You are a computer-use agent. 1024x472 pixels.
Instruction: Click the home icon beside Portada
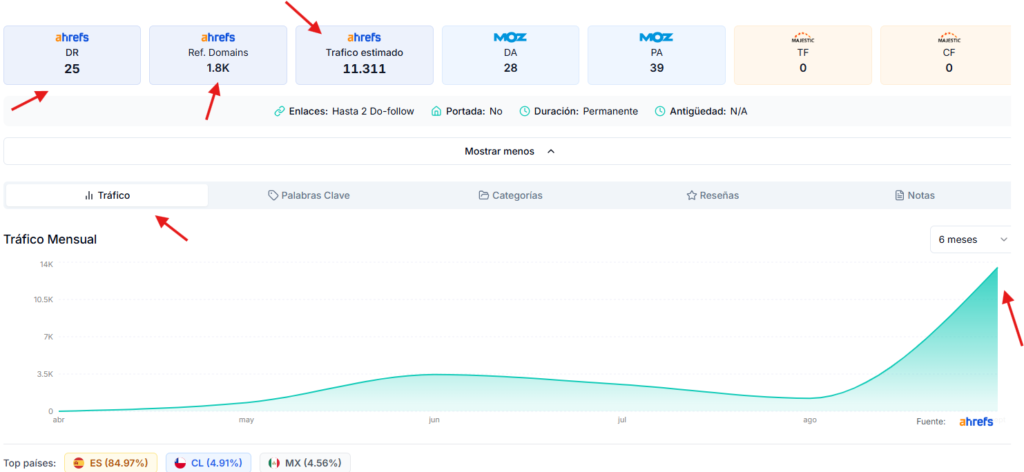click(437, 112)
